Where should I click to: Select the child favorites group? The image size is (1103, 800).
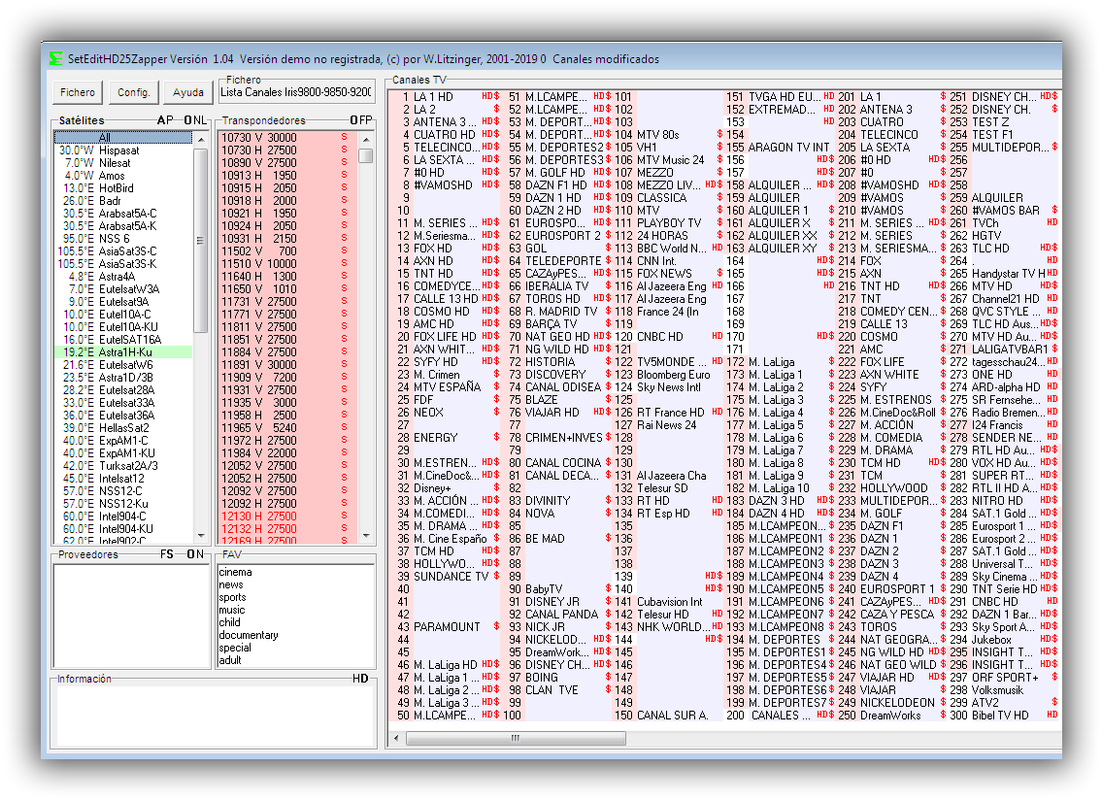229,622
